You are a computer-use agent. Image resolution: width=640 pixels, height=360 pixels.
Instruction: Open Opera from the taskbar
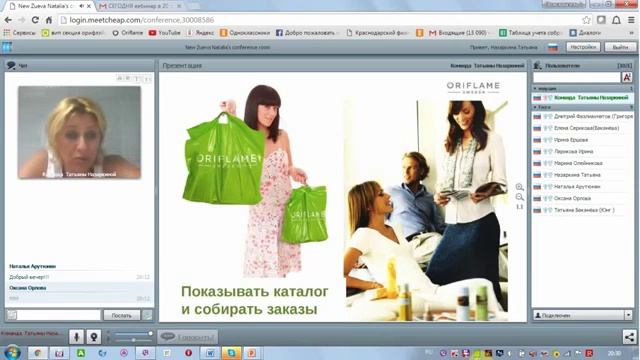[x=188, y=353]
